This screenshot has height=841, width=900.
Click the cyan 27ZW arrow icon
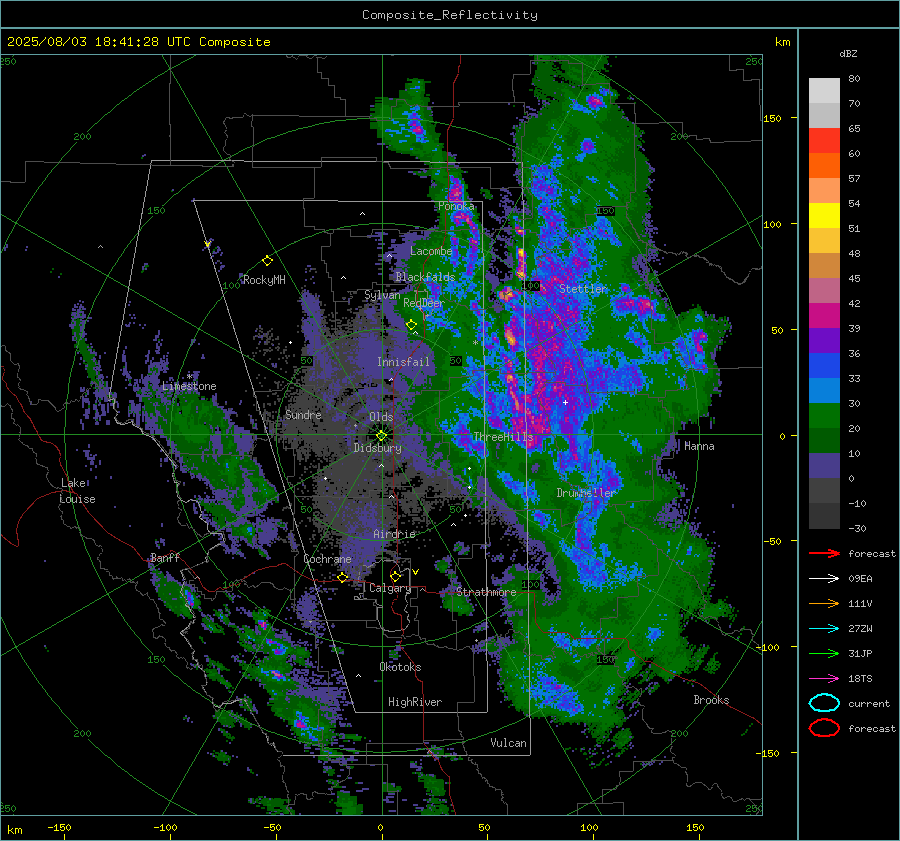click(824, 629)
